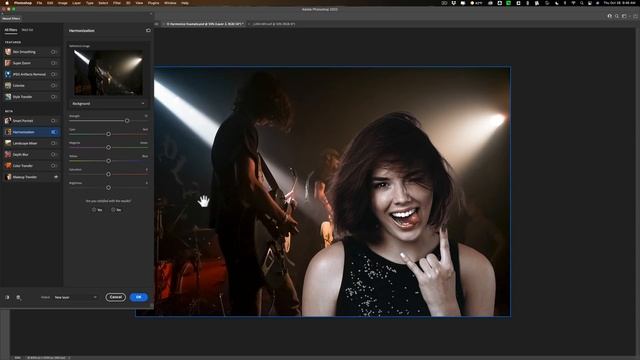Viewport: 640px width, 360px height.
Task: Click the Magenta-Green slider handle
Action: tap(109, 147)
